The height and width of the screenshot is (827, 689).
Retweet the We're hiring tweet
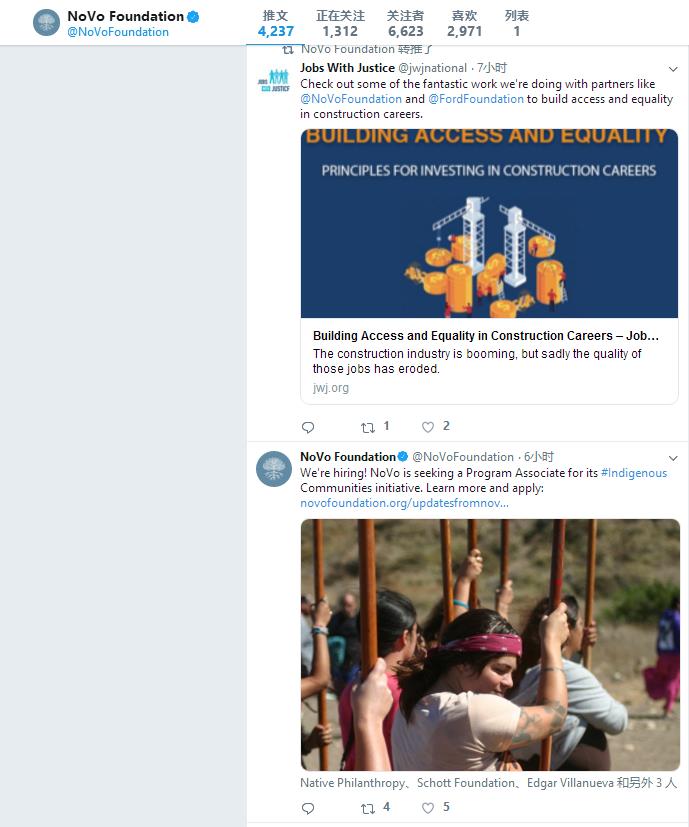368,808
